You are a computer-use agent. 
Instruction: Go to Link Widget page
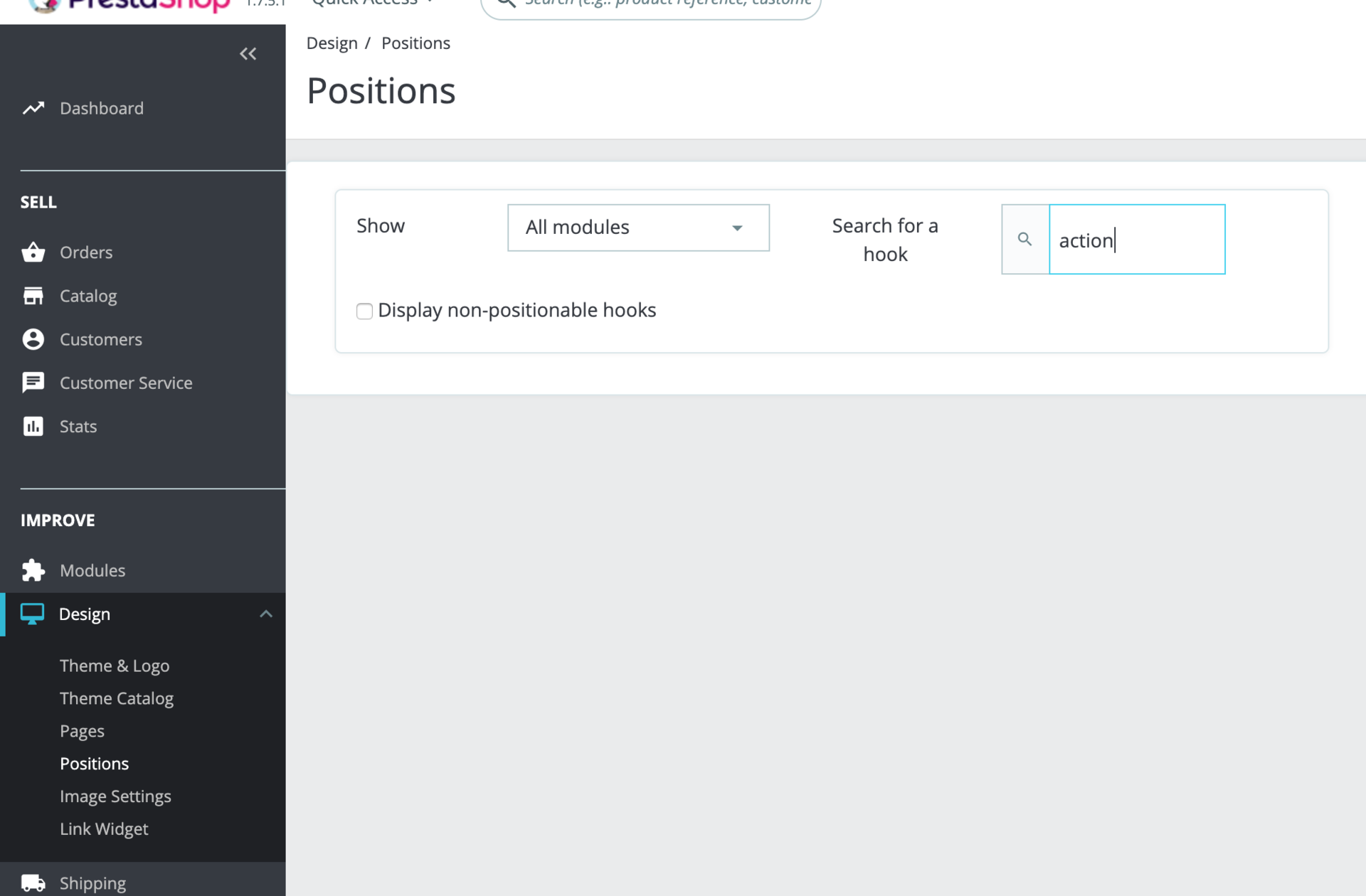pyautogui.click(x=104, y=828)
